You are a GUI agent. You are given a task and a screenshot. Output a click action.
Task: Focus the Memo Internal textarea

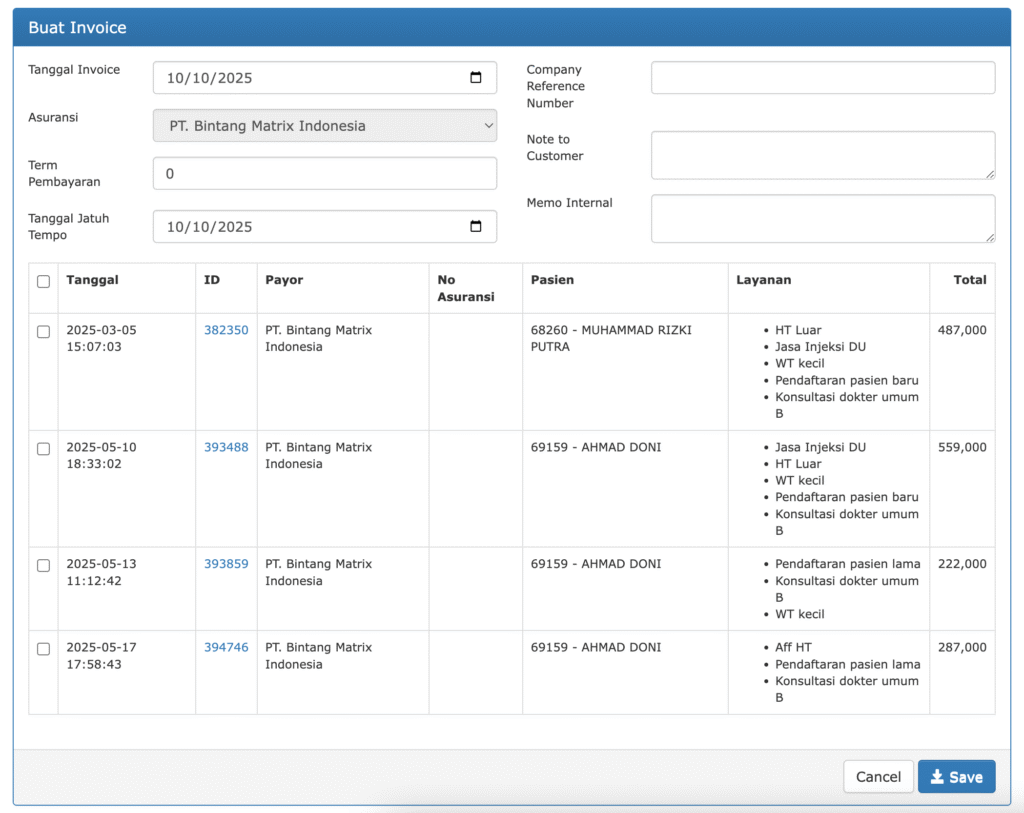(822, 218)
